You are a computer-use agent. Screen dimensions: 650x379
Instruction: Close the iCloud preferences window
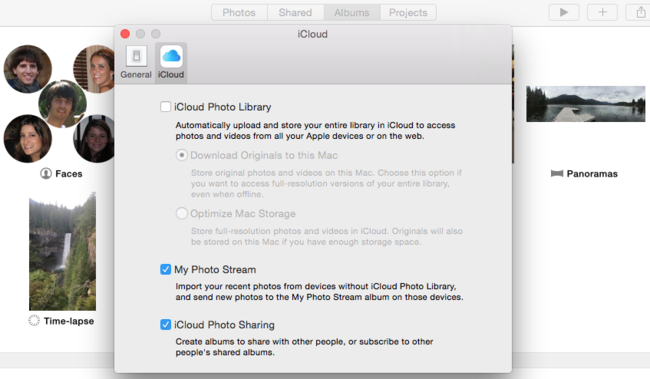click(x=125, y=34)
